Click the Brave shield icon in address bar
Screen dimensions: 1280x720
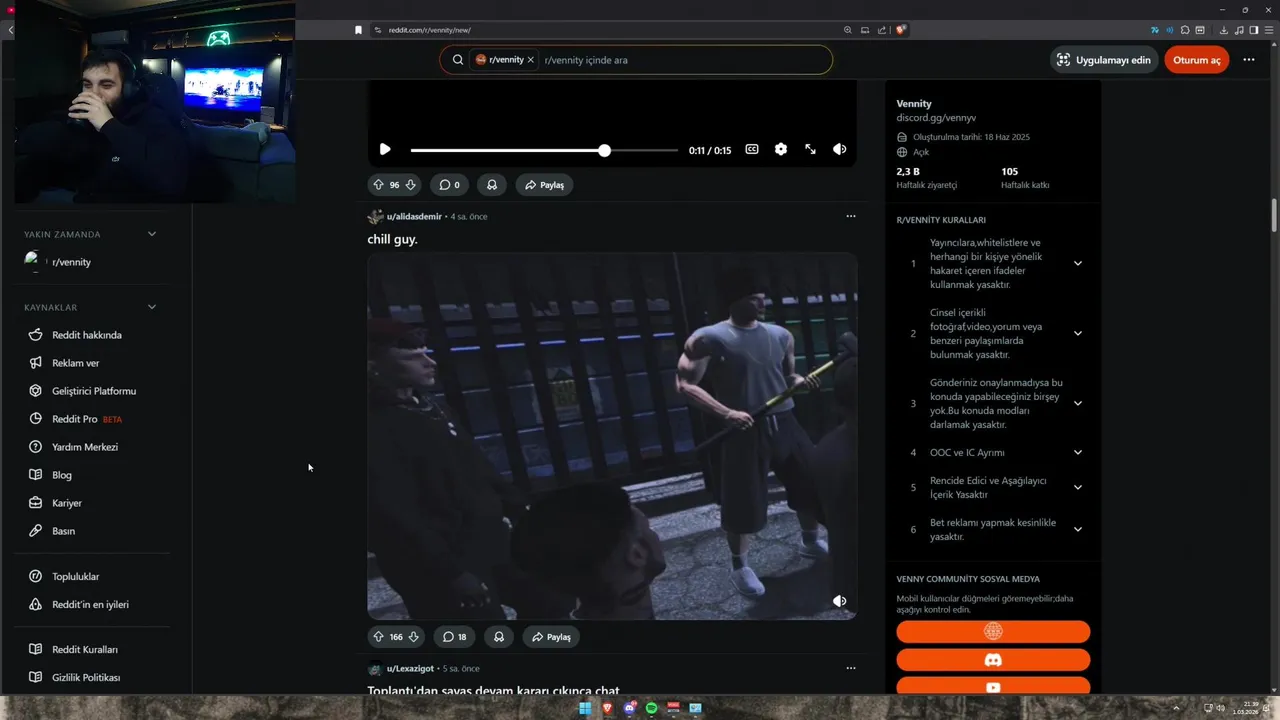tap(901, 30)
